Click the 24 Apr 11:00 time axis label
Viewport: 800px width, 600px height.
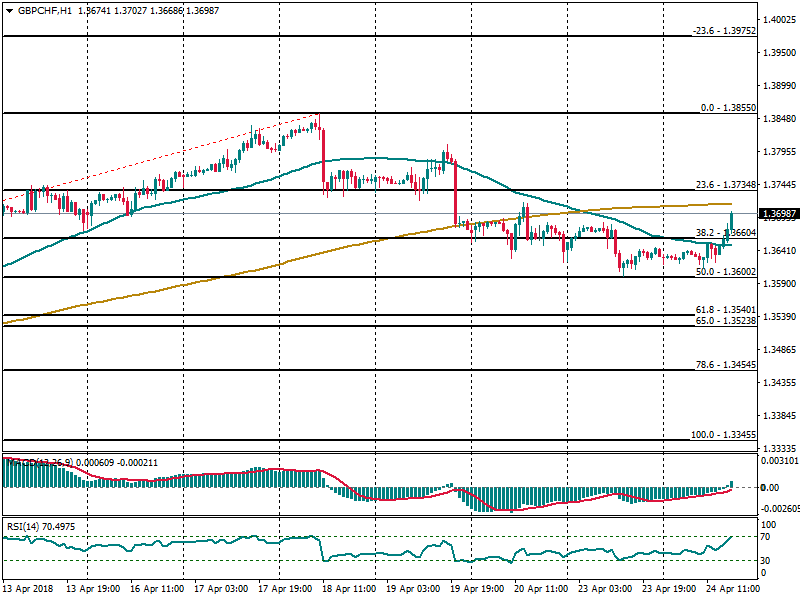[x=735, y=590]
